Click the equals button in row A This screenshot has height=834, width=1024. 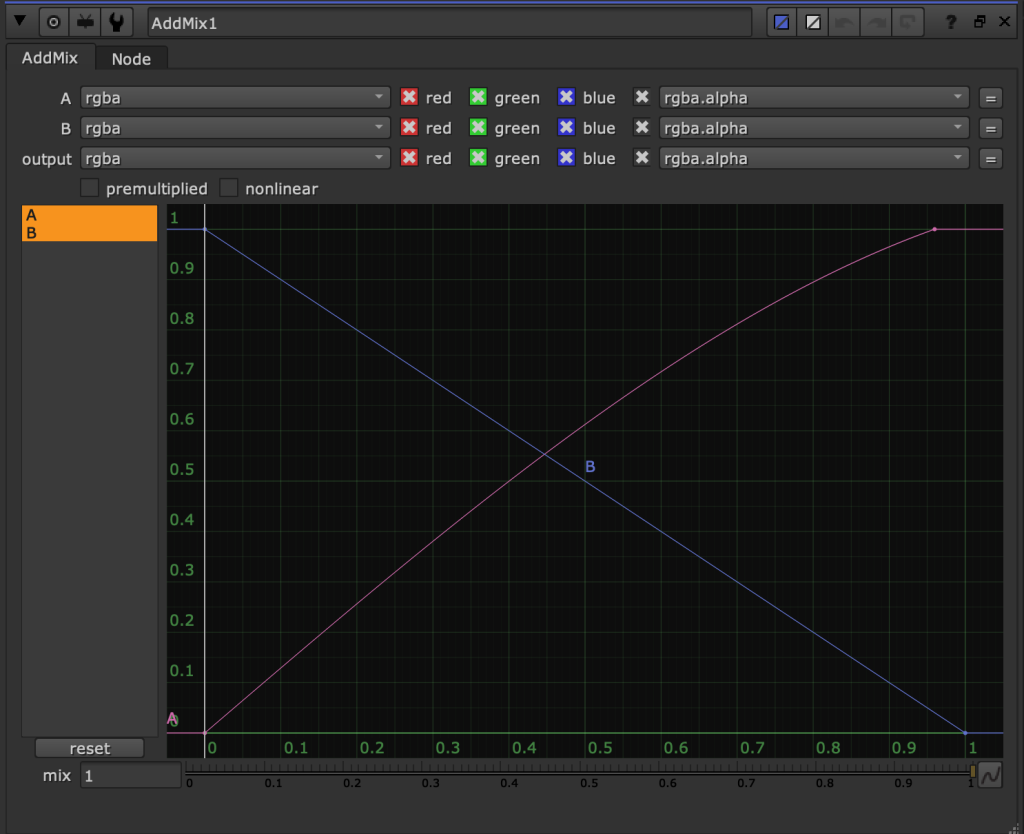pos(991,99)
